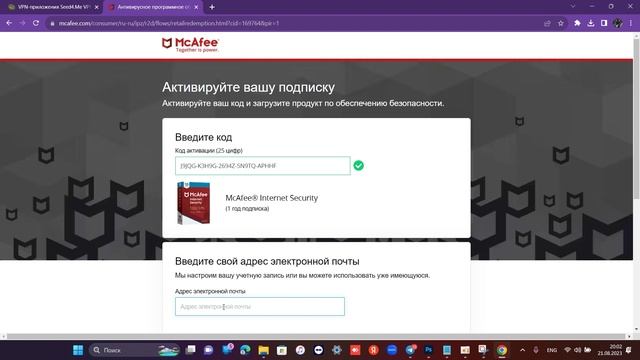Open the notifications bell icon

point(629,350)
